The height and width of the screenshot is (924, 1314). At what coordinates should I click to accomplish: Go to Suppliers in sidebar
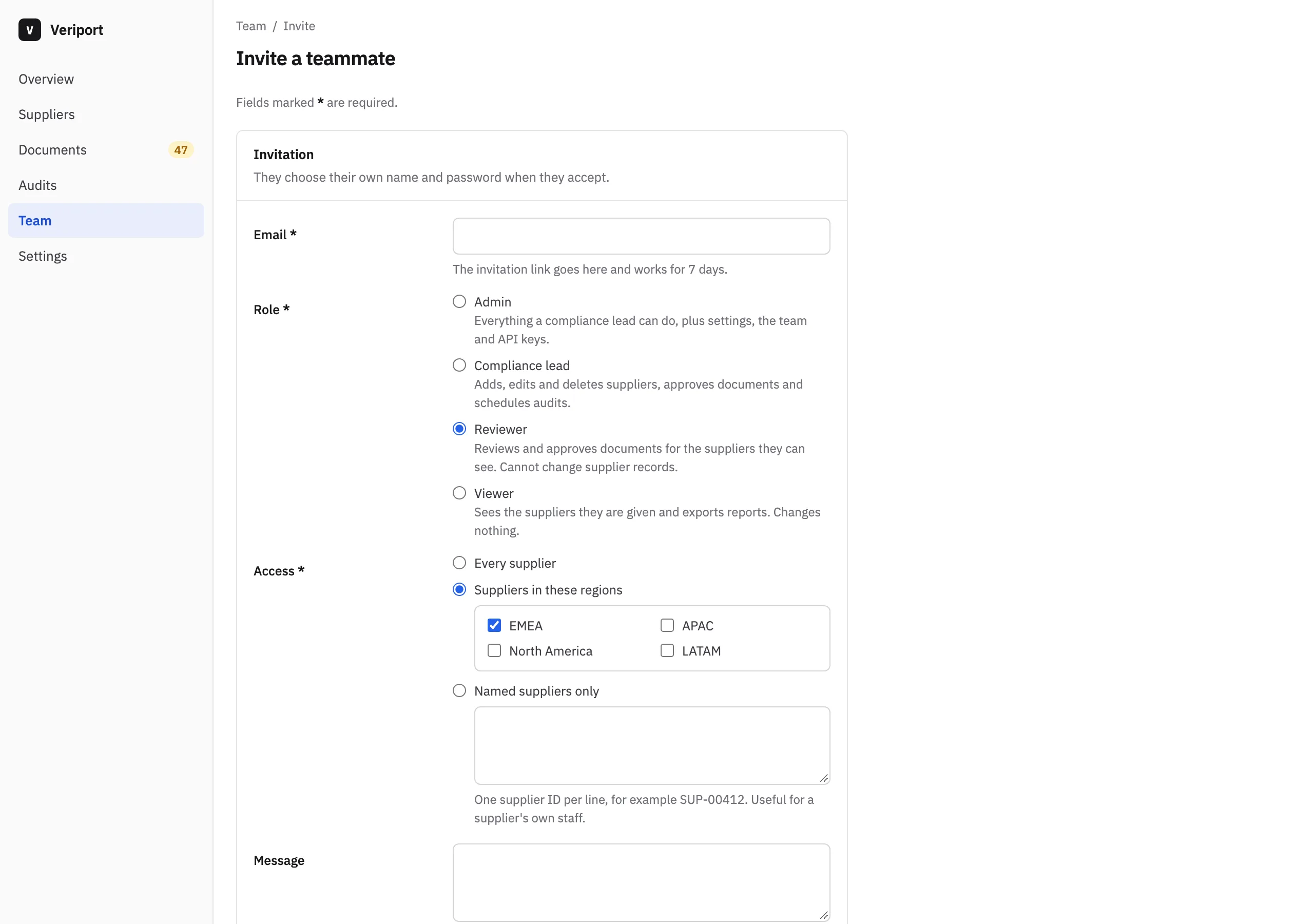click(106, 114)
